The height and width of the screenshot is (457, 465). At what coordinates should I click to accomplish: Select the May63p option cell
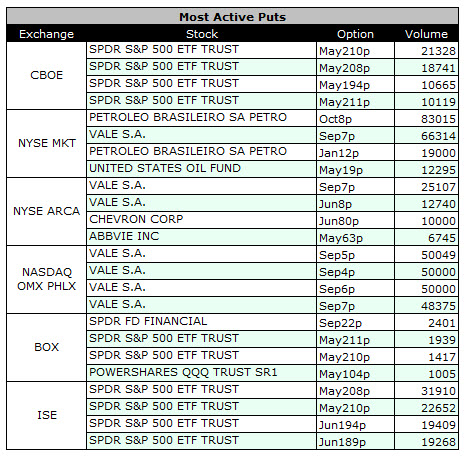coord(355,237)
